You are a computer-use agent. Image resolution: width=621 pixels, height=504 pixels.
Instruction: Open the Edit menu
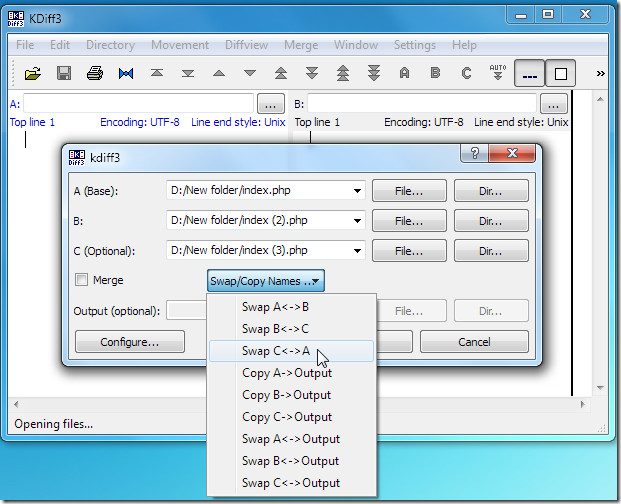[x=60, y=45]
